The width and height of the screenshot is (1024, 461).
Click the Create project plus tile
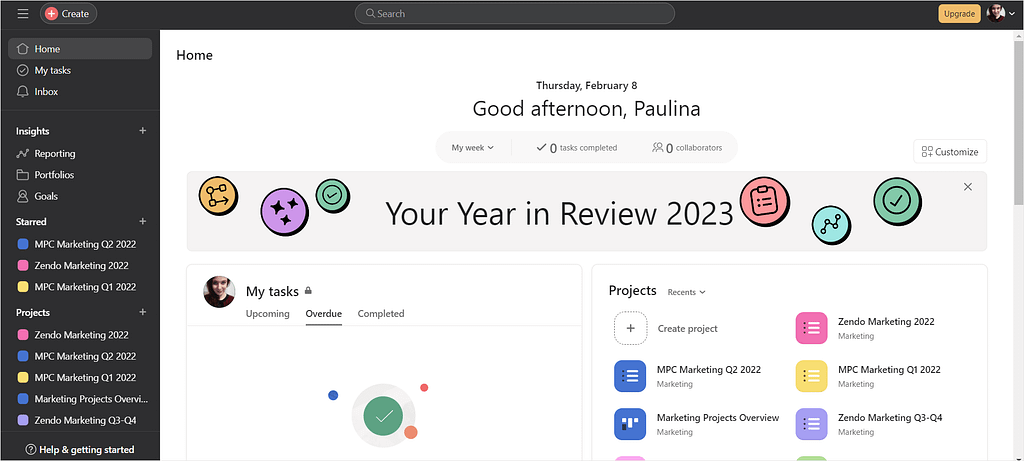[630, 328]
